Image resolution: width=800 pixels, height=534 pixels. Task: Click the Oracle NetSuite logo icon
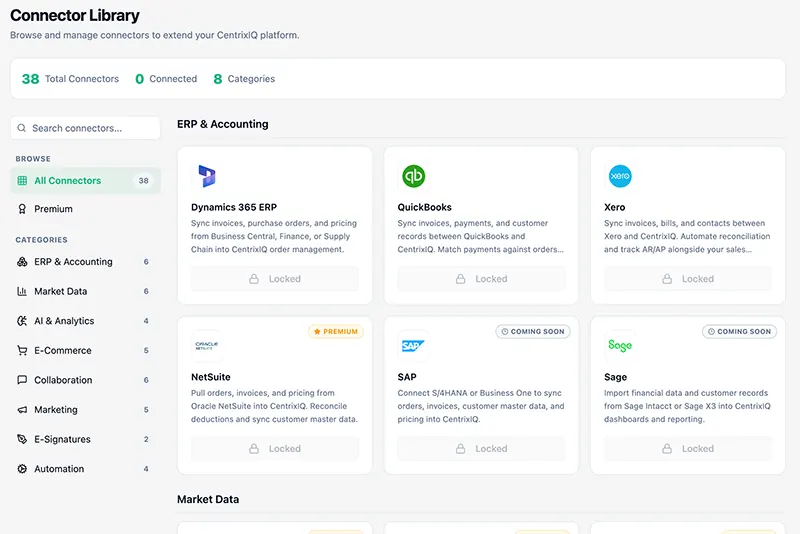[x=207, y=346]
